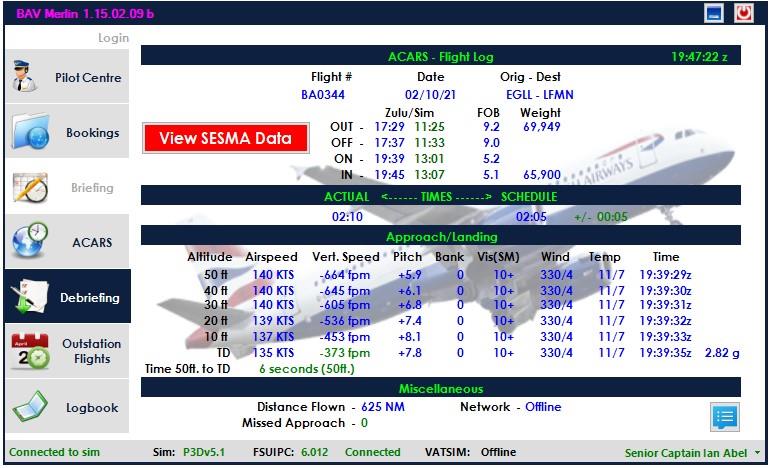This screenshot has height=468, width=772.
Task: Click the Network Offline value
Action: point(543,407)
